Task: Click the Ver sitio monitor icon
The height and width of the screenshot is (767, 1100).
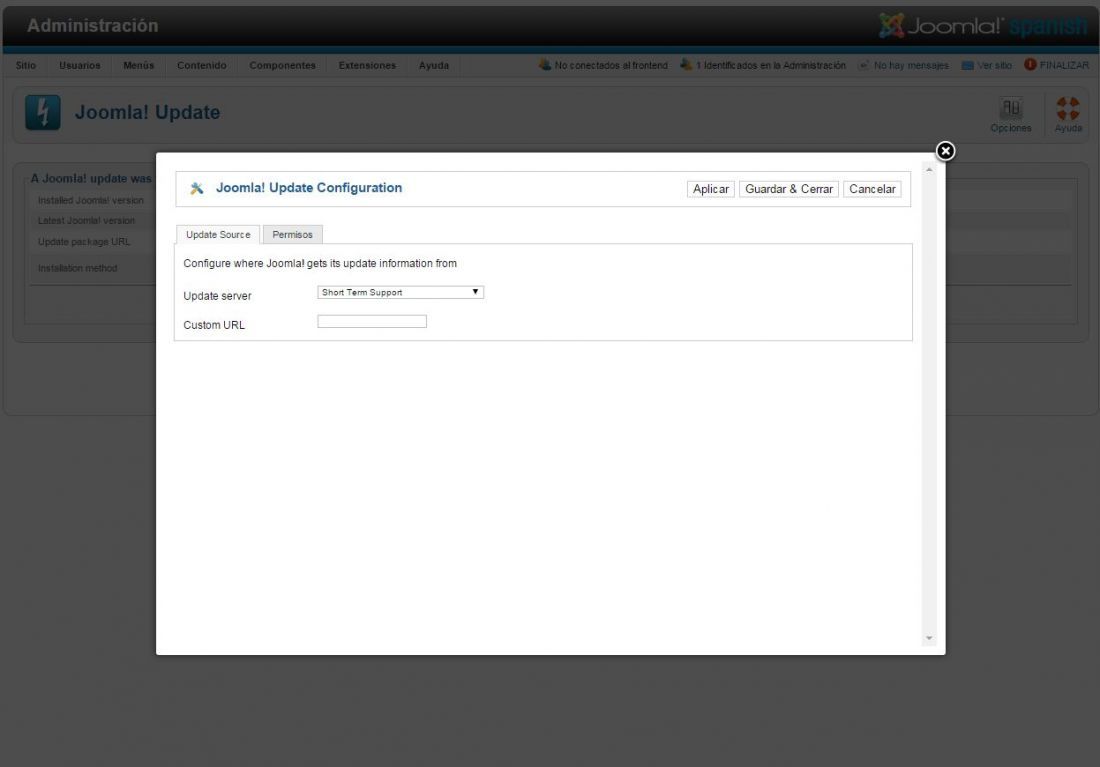Action: [x=967, y=65]
